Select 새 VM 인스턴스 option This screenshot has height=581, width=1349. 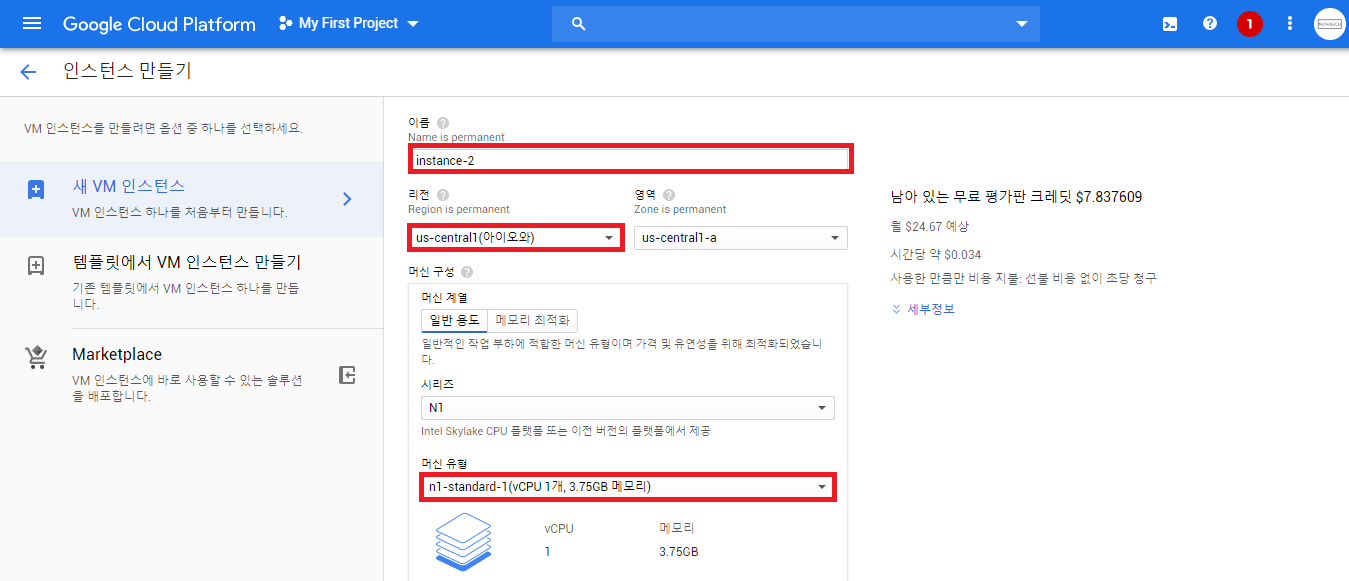coord(191,199)
